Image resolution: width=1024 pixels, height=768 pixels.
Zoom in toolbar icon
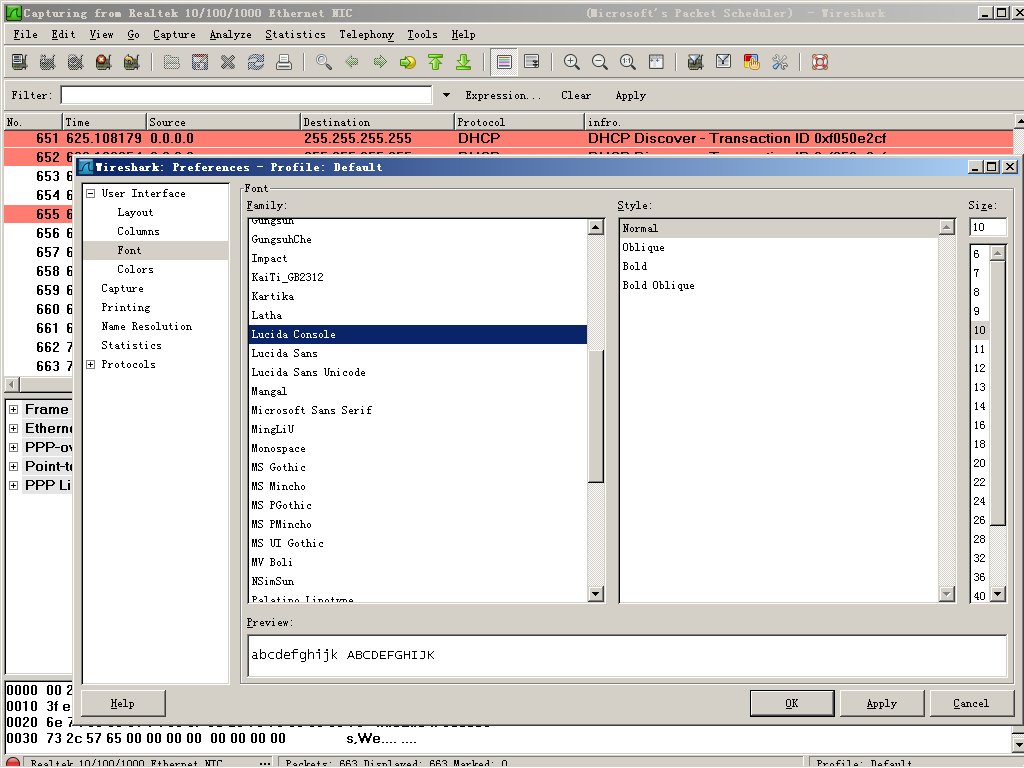(x=571, y=62)
